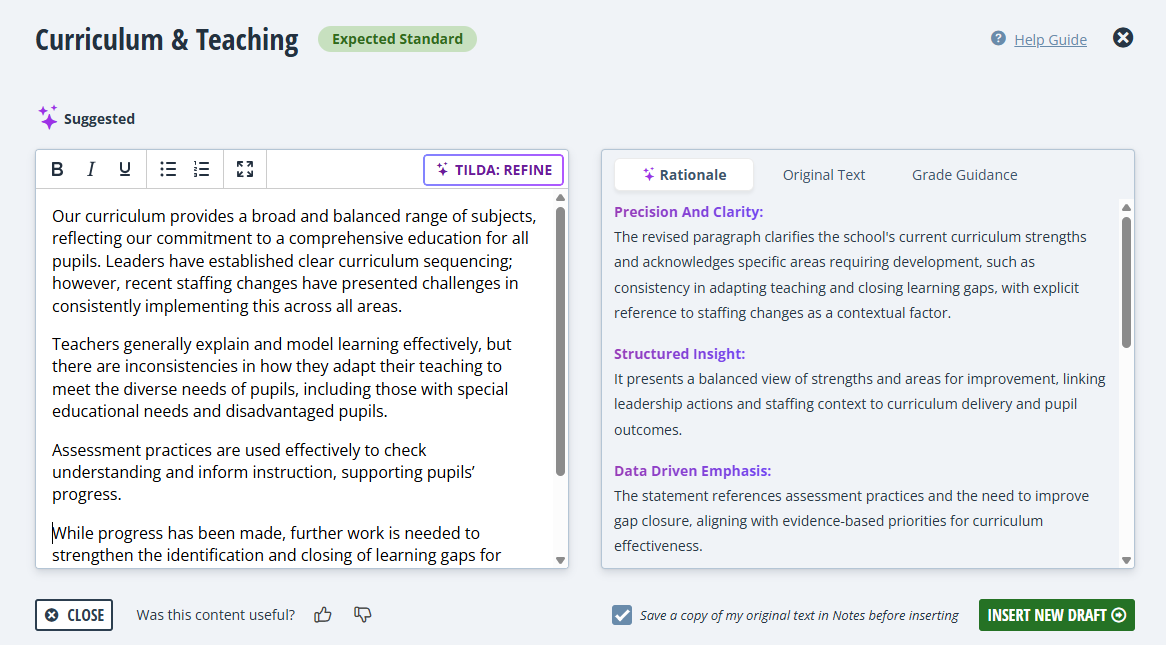
Task: Close the dialog with the X button
Action: coord(1122,37)
